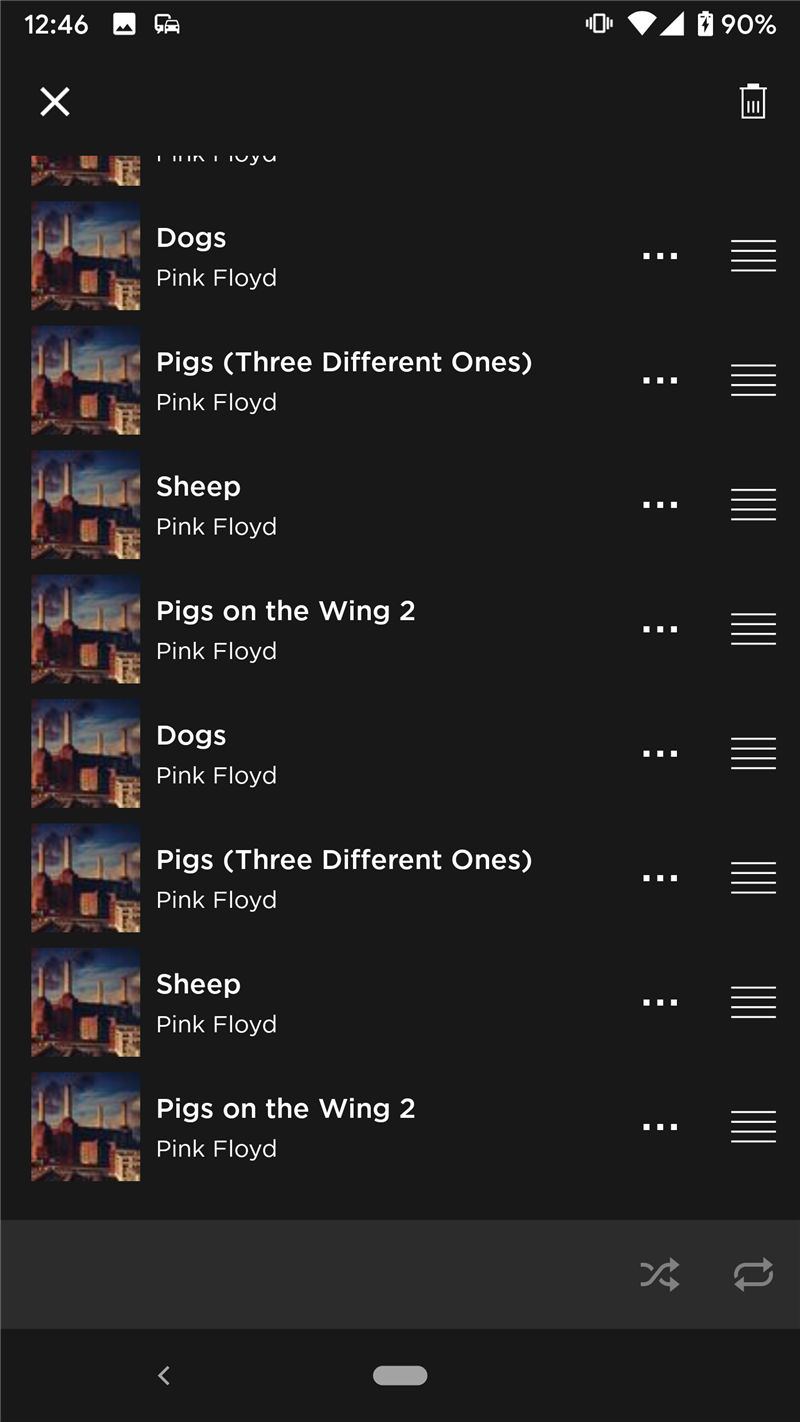Open options menu for second Dogs track
Screen dimensions: 800x1422
660,754
